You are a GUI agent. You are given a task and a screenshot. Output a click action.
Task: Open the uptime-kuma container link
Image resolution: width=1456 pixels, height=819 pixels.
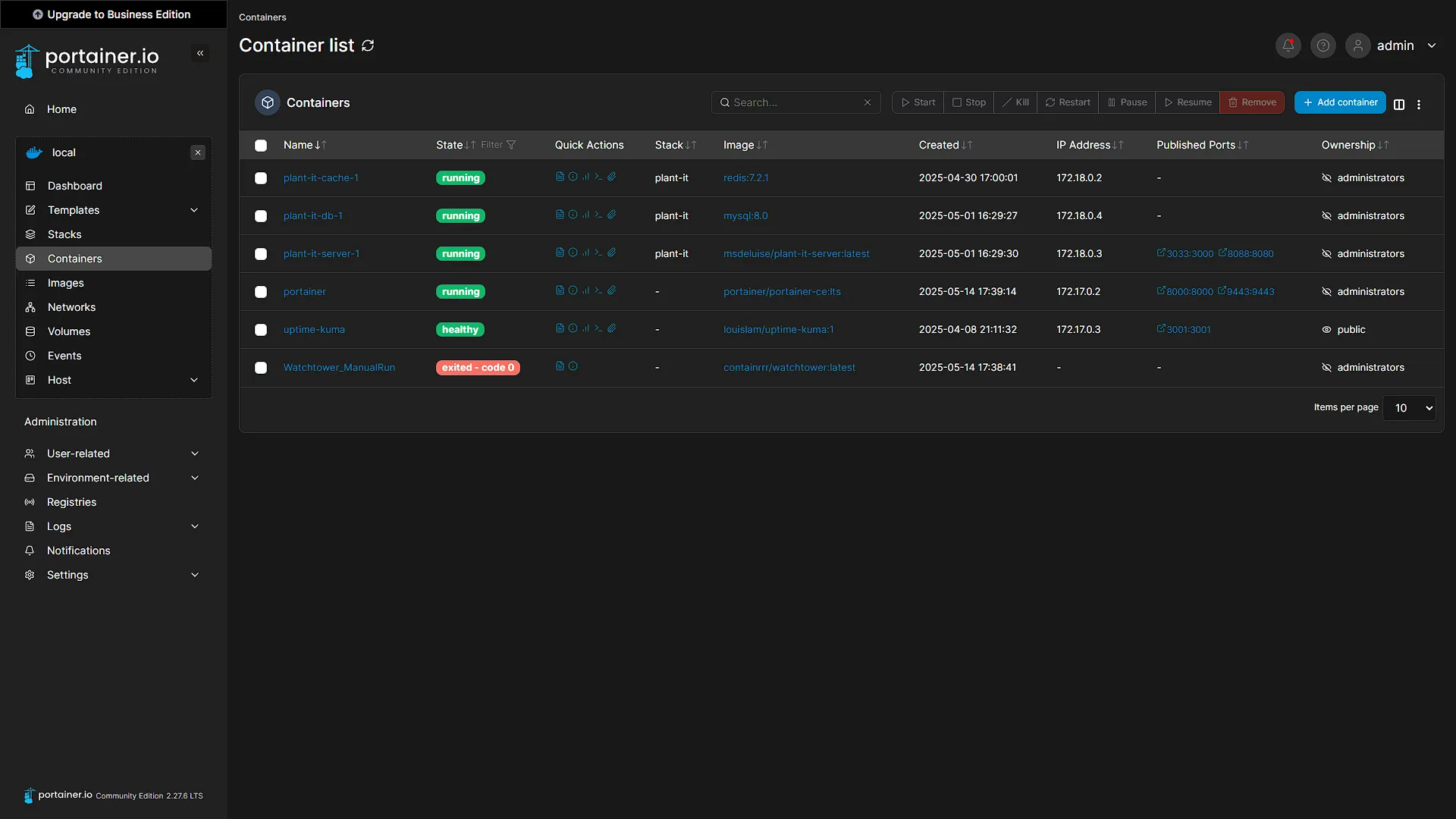point(314,329)
